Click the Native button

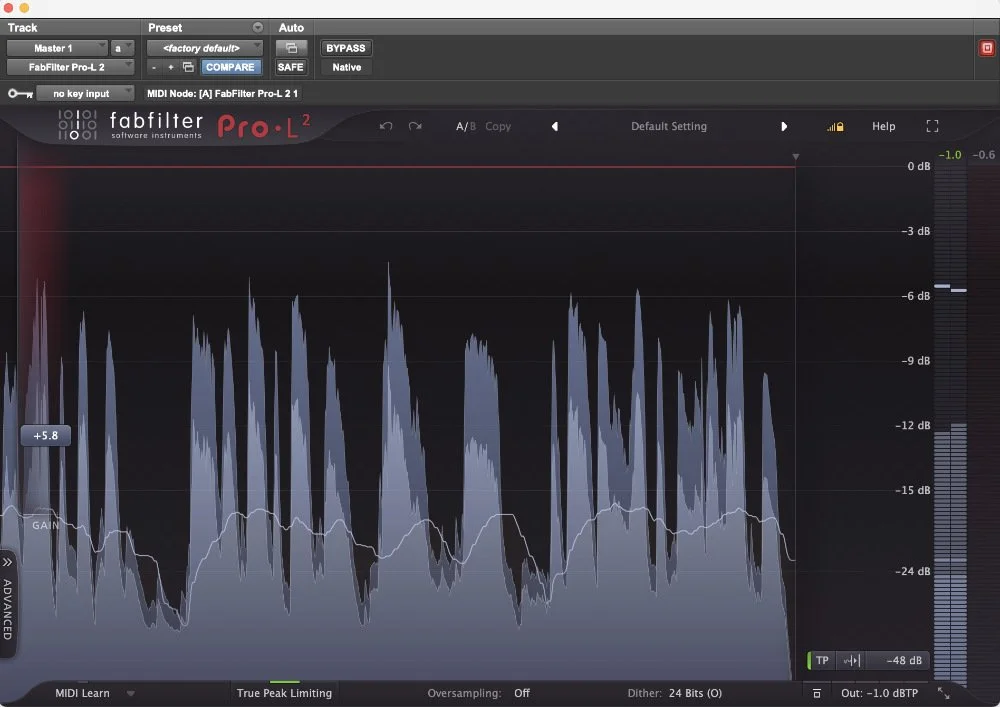346,67
